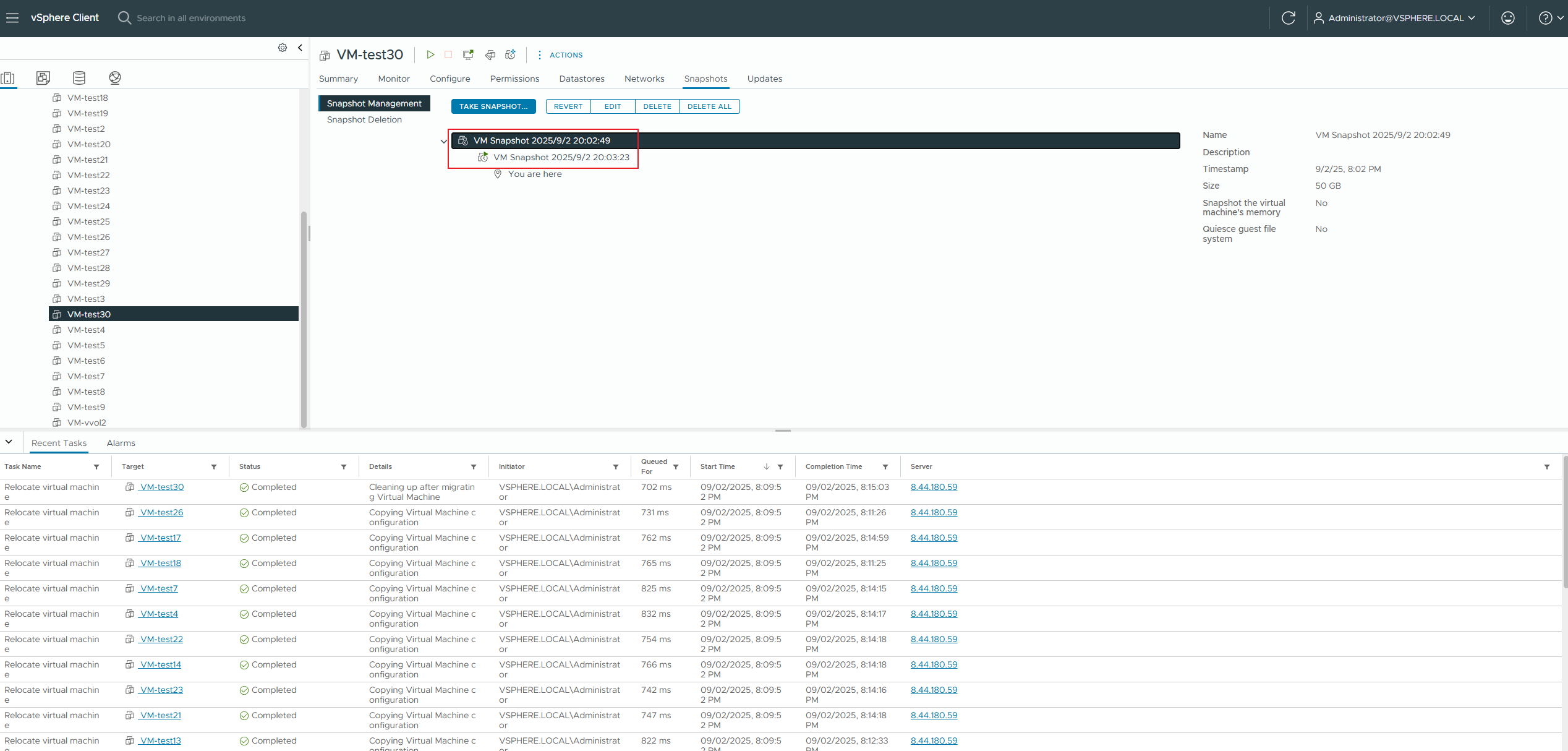Open the Networks tab
Screen dimensions: 1568x751
point(644,79)
